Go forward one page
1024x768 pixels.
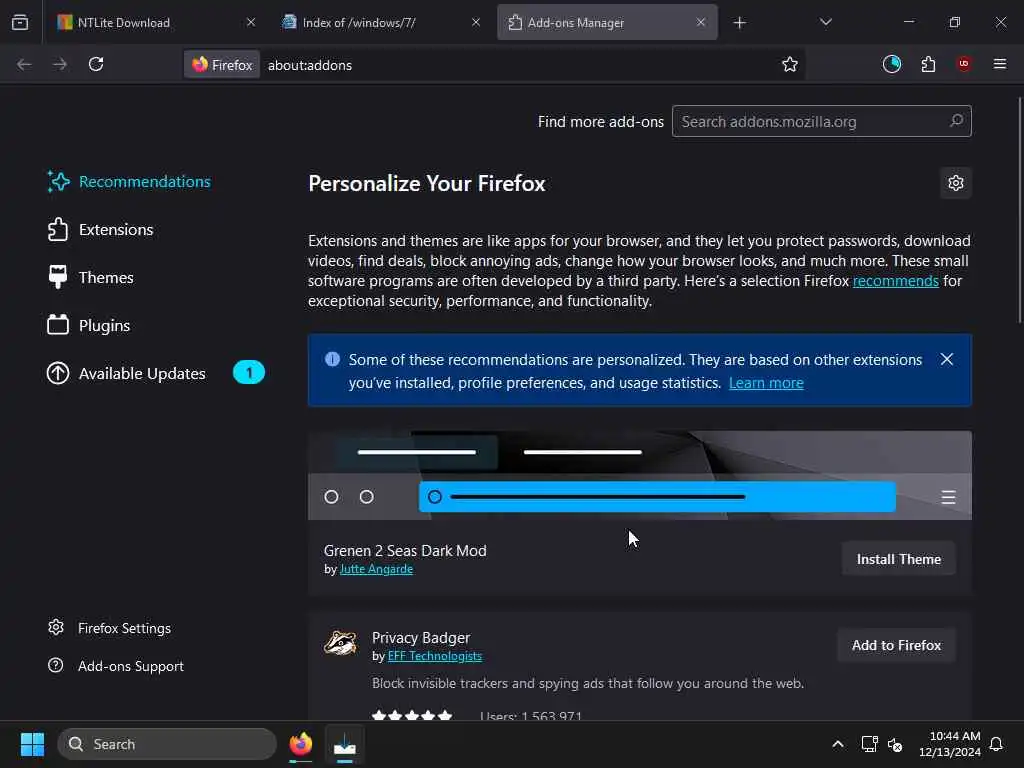click(x=59, y=64)
